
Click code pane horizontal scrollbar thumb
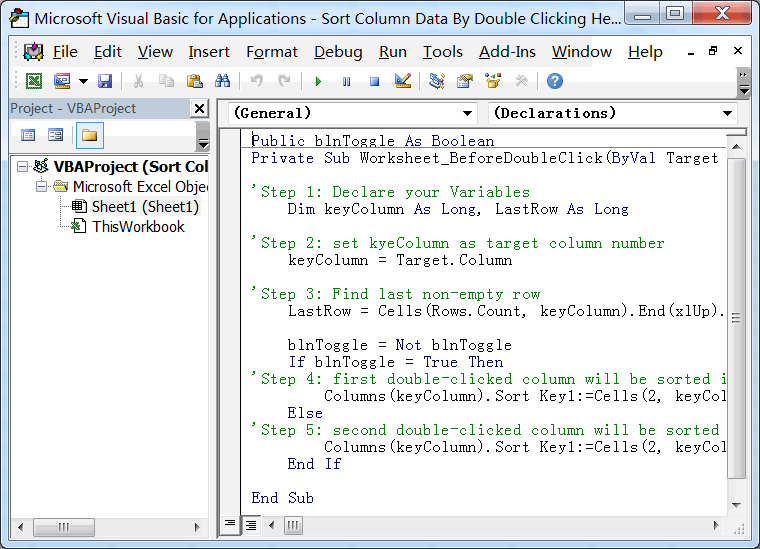point(293,525)
